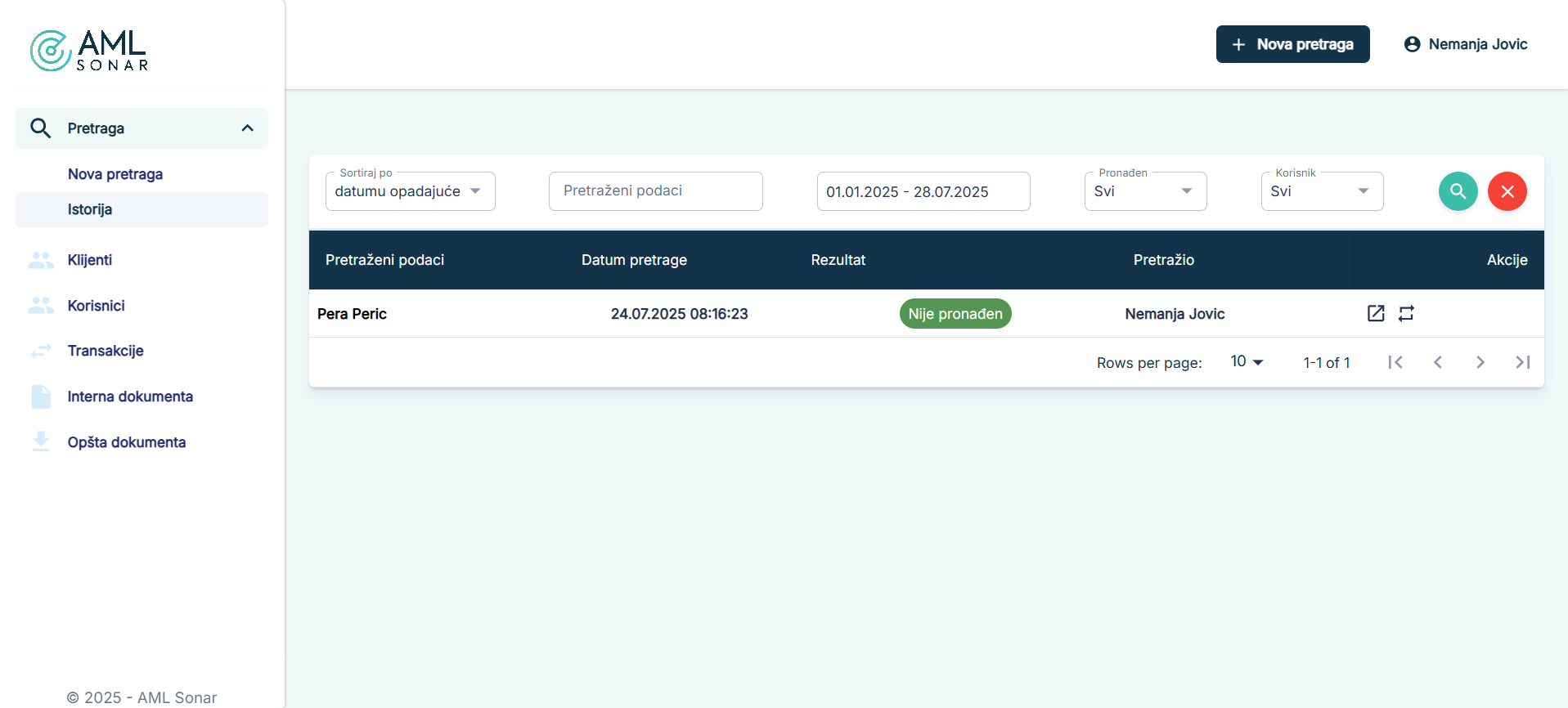
Task: Jump to the last results page
Action: (1522, 362)
